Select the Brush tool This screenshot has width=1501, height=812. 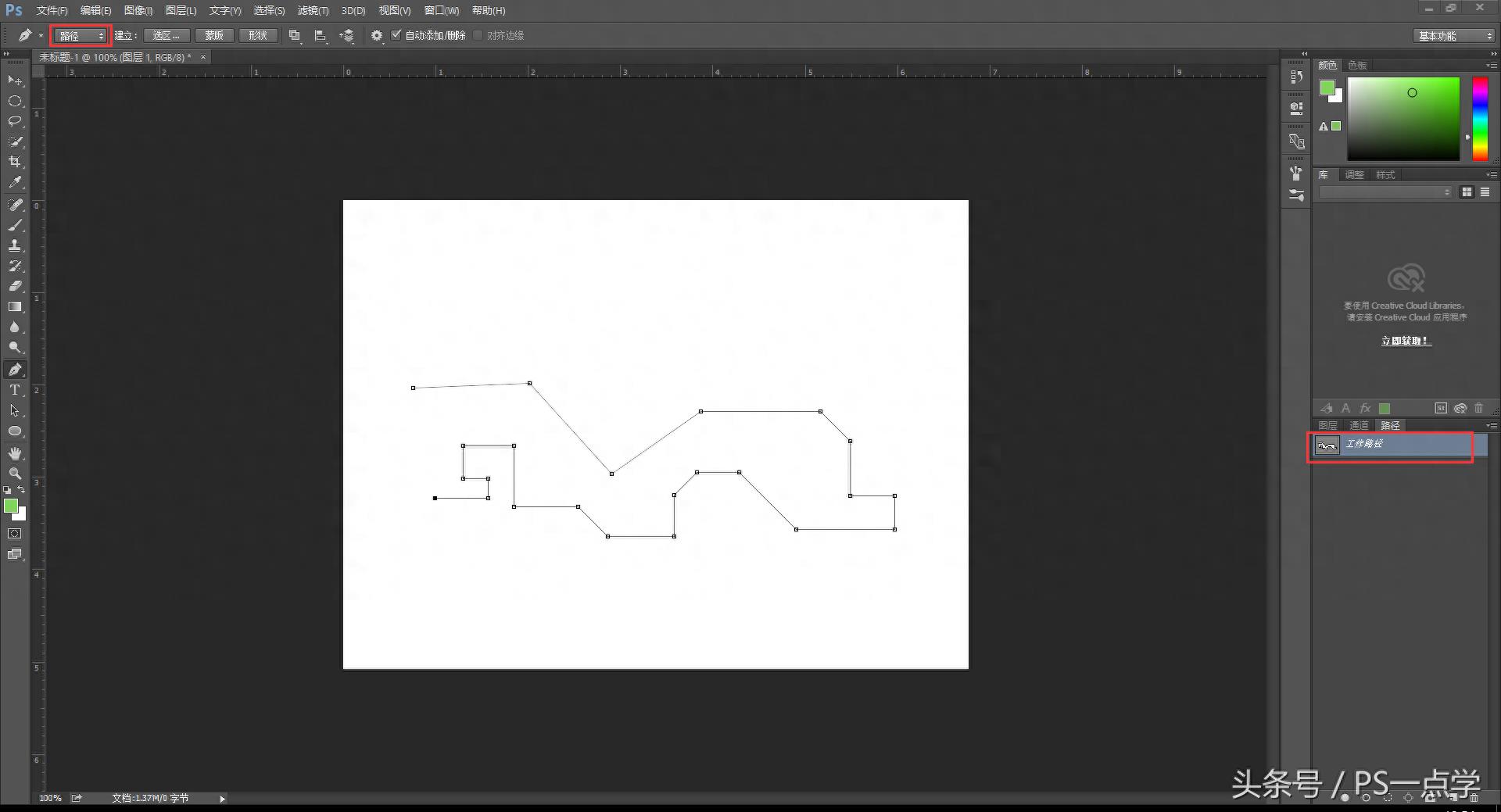tap(15, 225)
